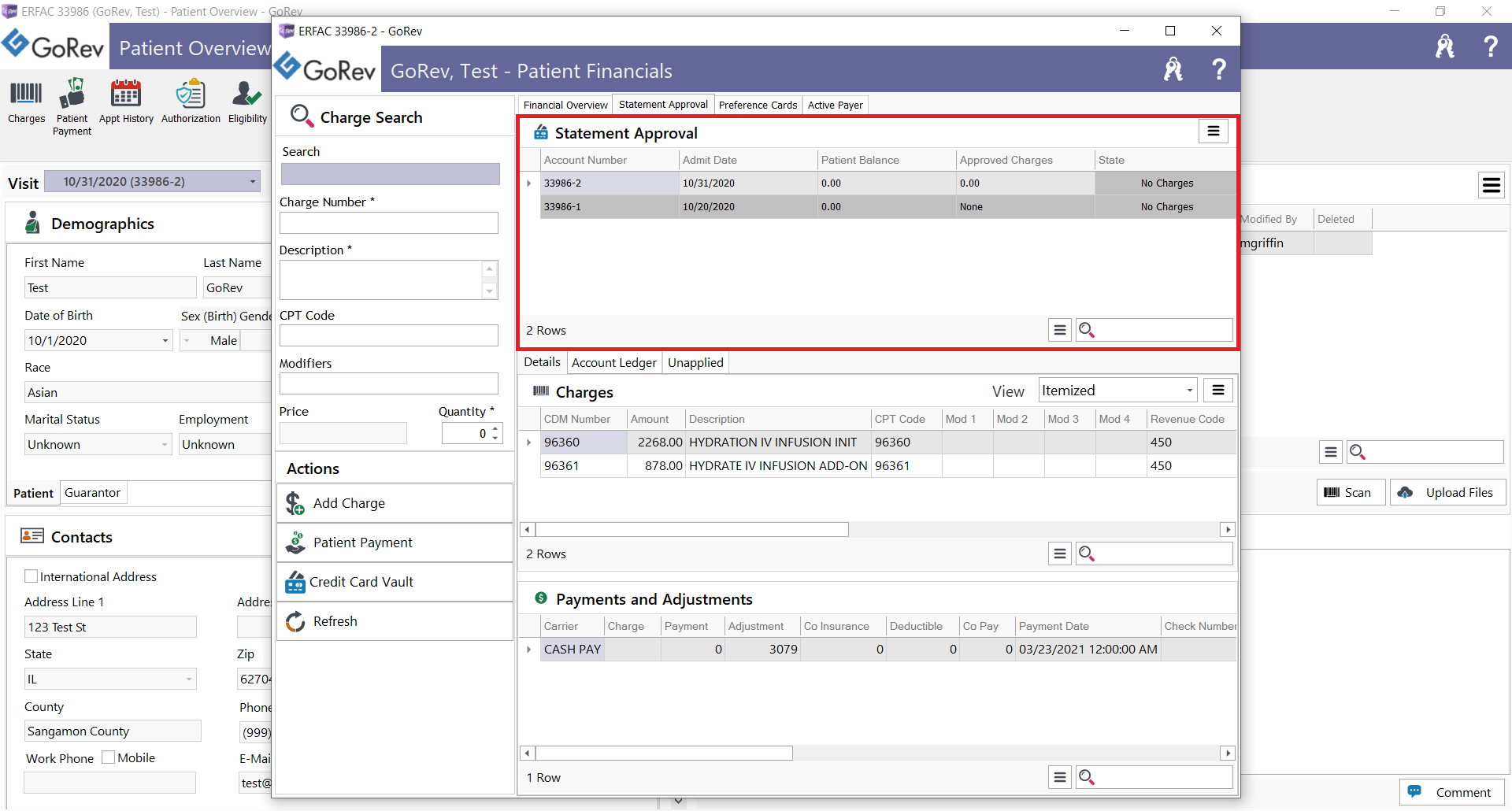Click magnifier icon in Charges grid footer
This screenshot has height=811, width=1512.
pyautogui.click(x=1087, y=554)
